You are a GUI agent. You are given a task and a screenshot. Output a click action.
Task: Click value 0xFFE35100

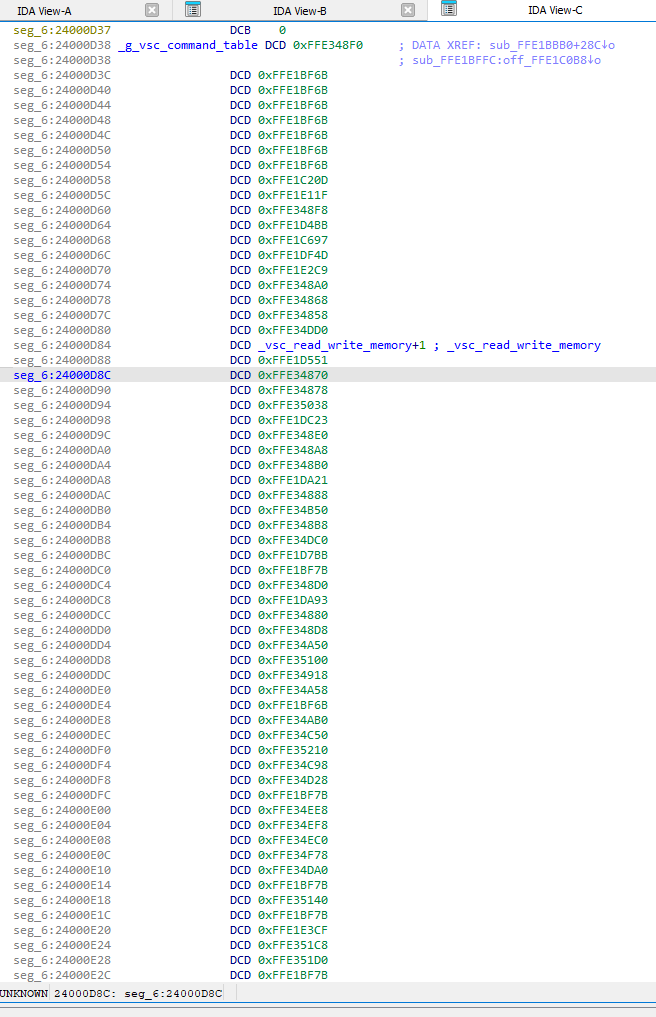point(293,660)
